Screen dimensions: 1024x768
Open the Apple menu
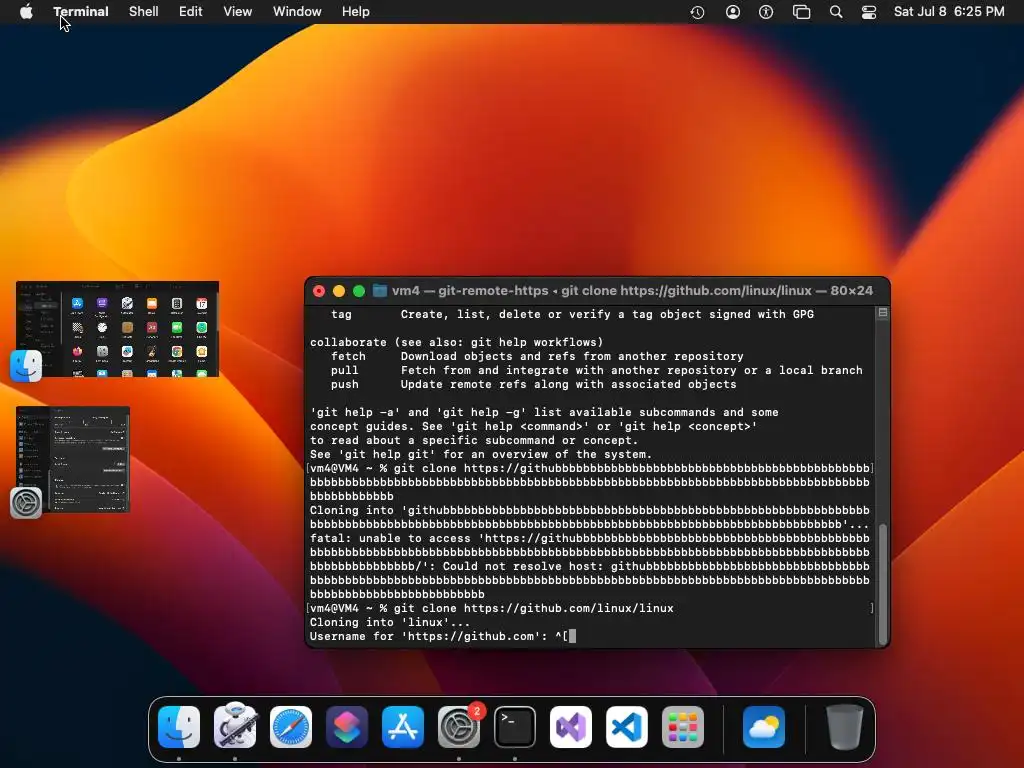tap(26, 12)
